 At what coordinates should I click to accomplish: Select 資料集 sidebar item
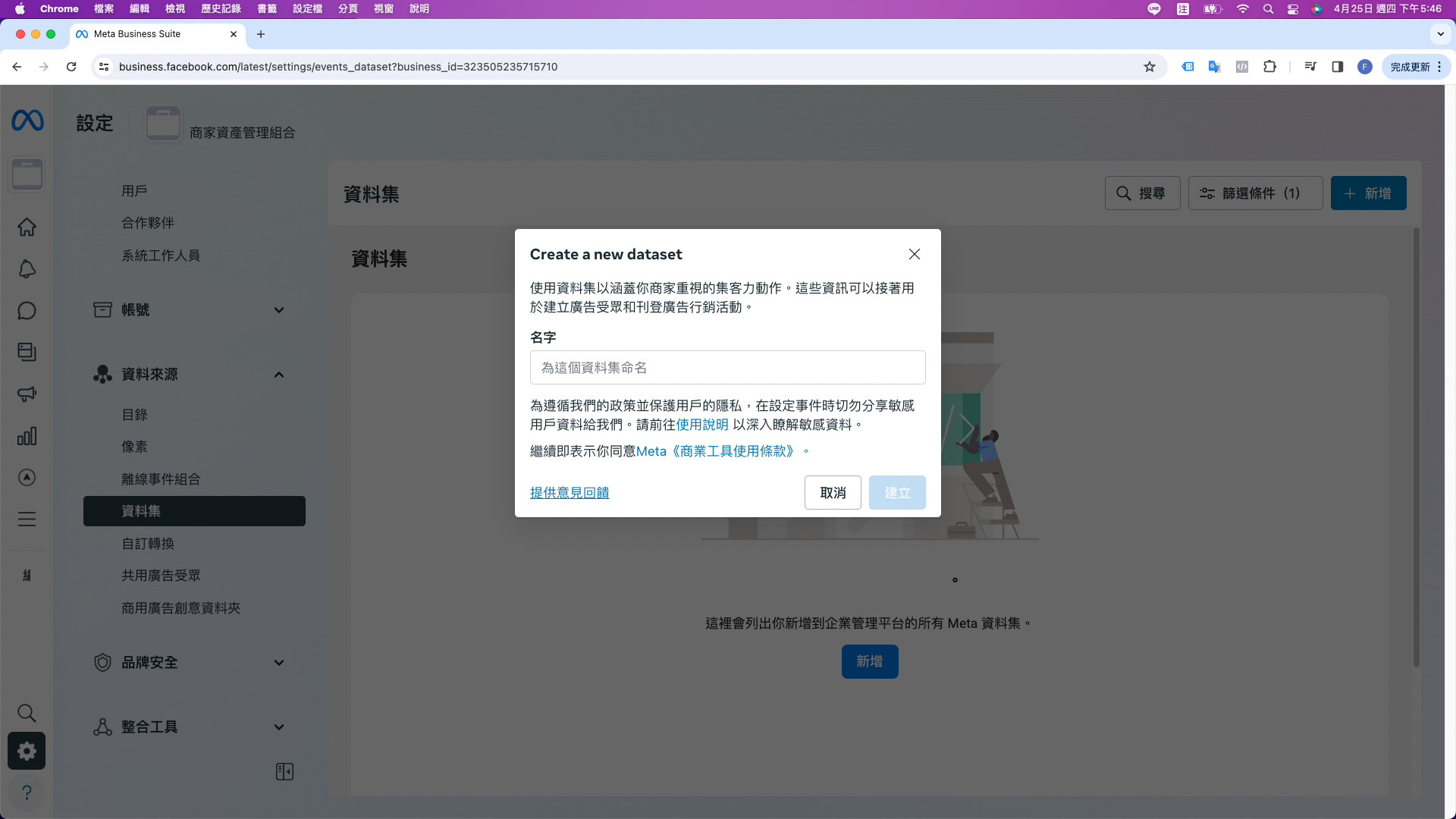tap(194, 511)
